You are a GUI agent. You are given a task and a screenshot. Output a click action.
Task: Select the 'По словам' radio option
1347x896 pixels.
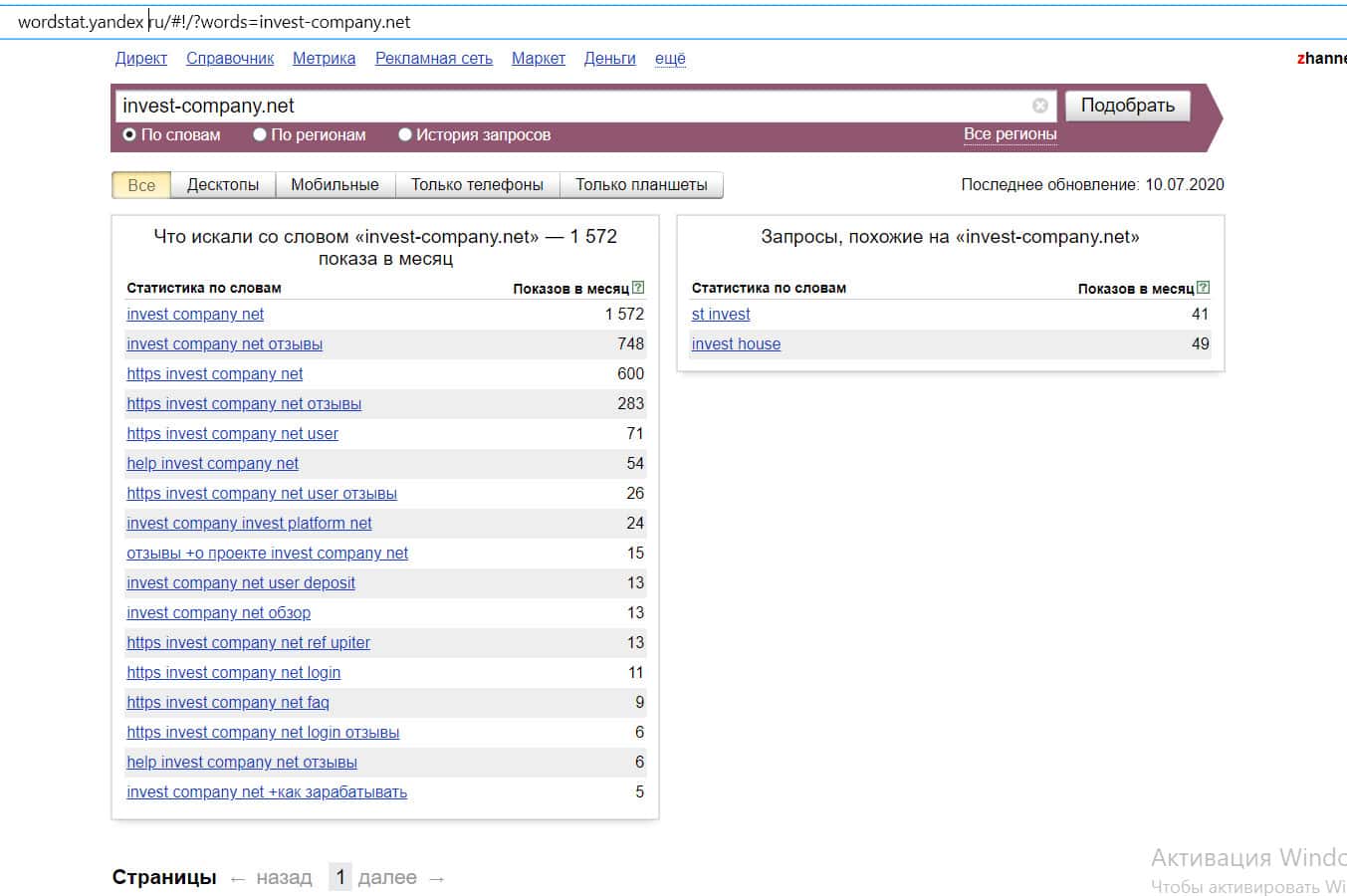[129, 134]
